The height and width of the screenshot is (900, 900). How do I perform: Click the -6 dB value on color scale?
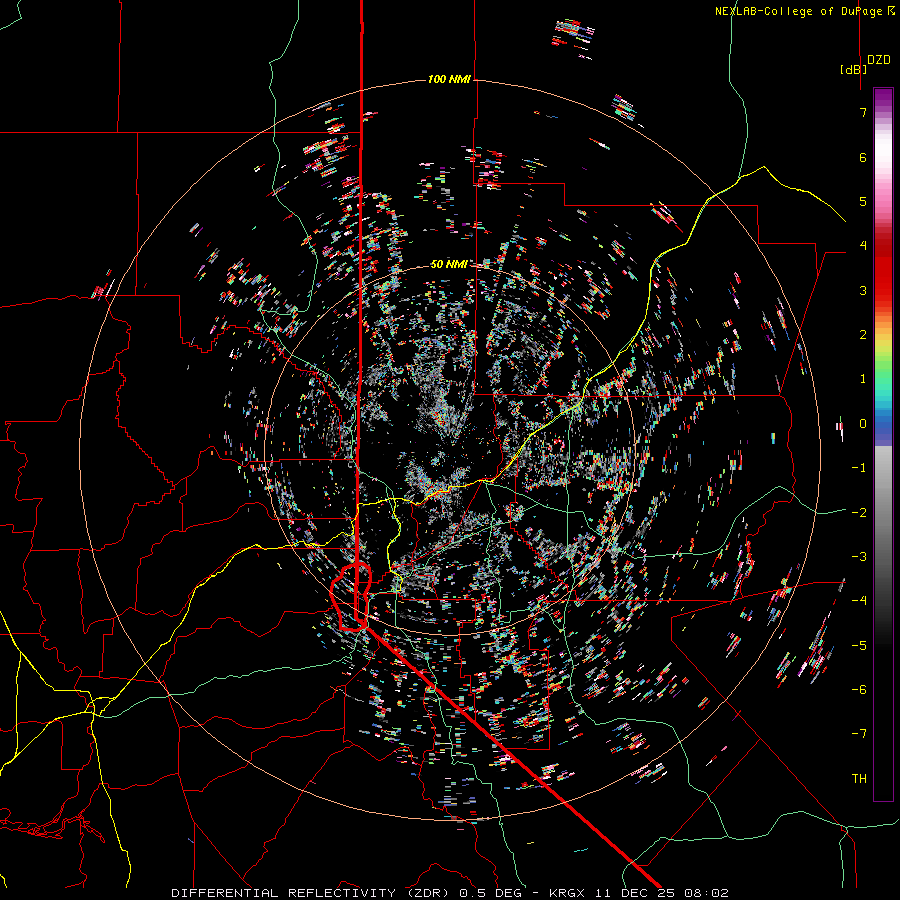point(859,690)
